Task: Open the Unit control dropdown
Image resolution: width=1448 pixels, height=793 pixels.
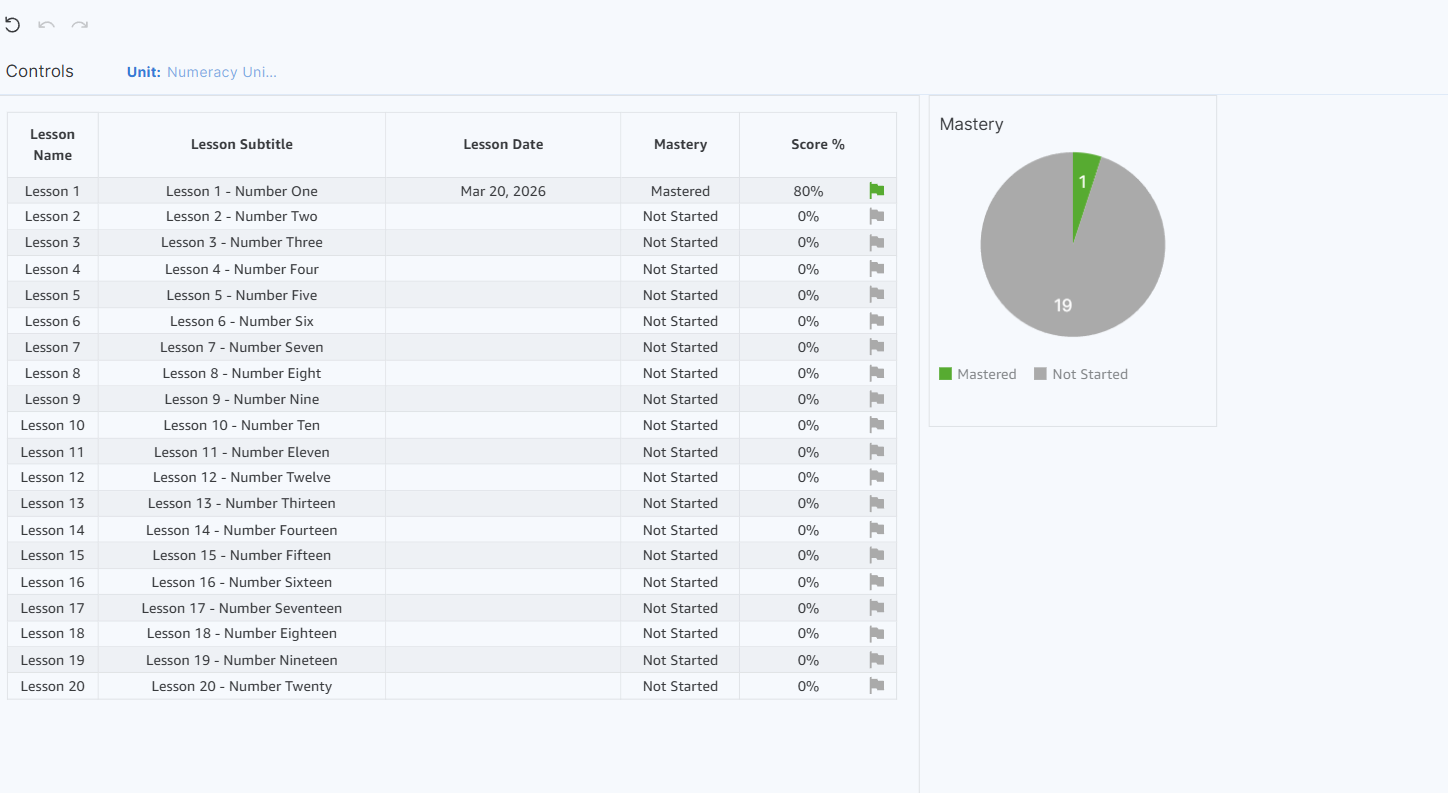Action: [221, 72]
